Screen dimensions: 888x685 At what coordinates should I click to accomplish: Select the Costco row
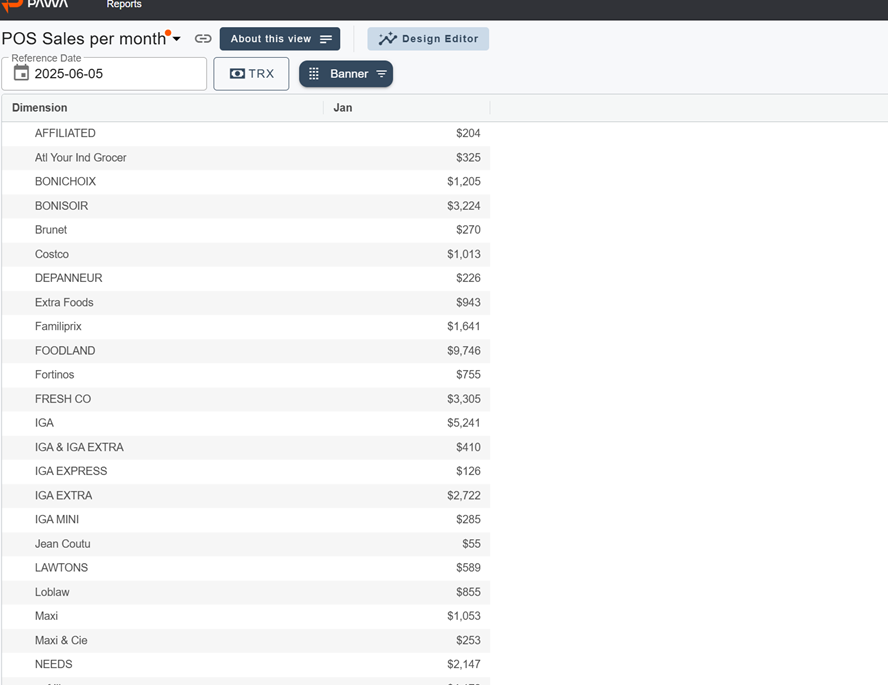coord(246,254)
